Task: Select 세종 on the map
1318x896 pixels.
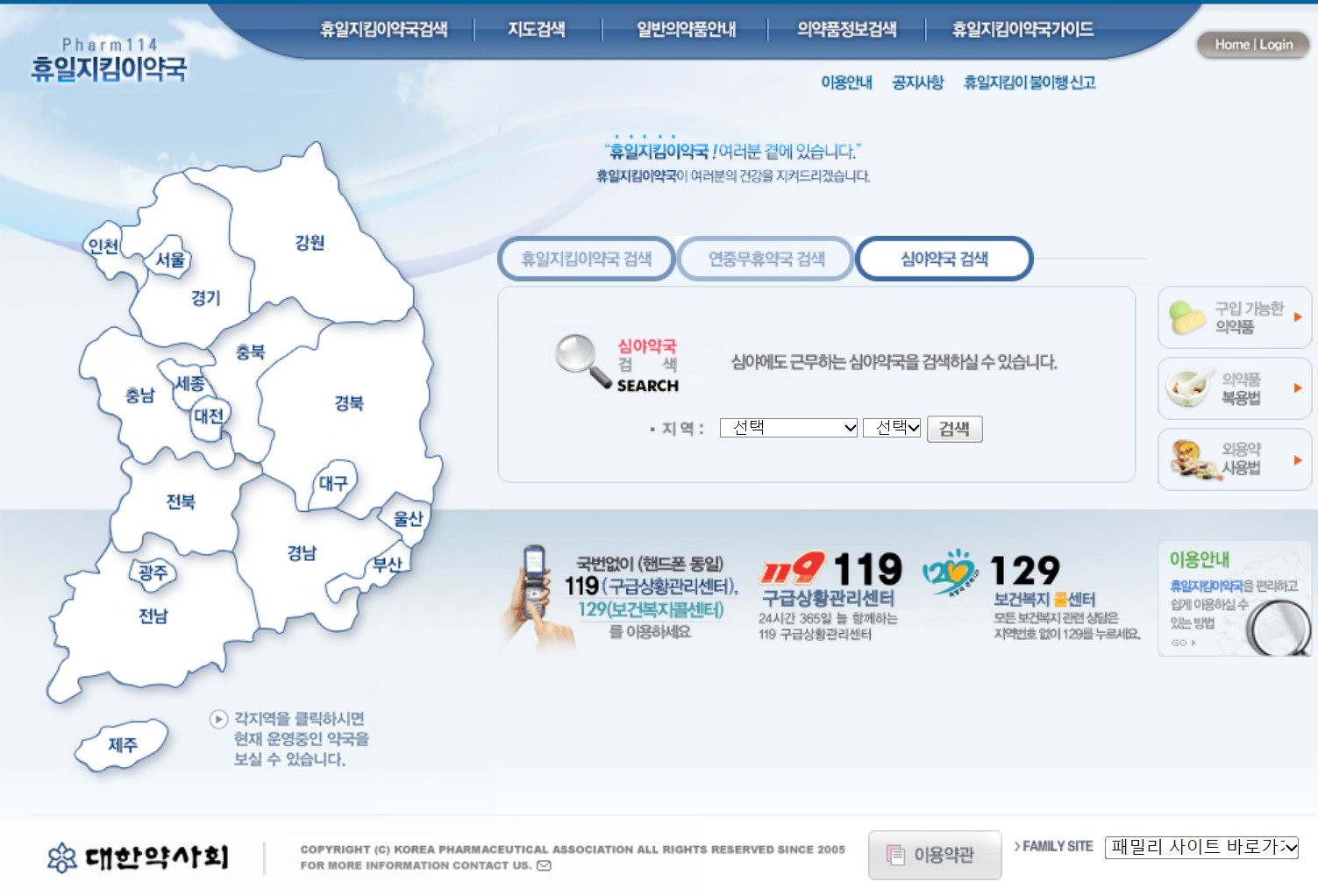Action: pos(189,384)
